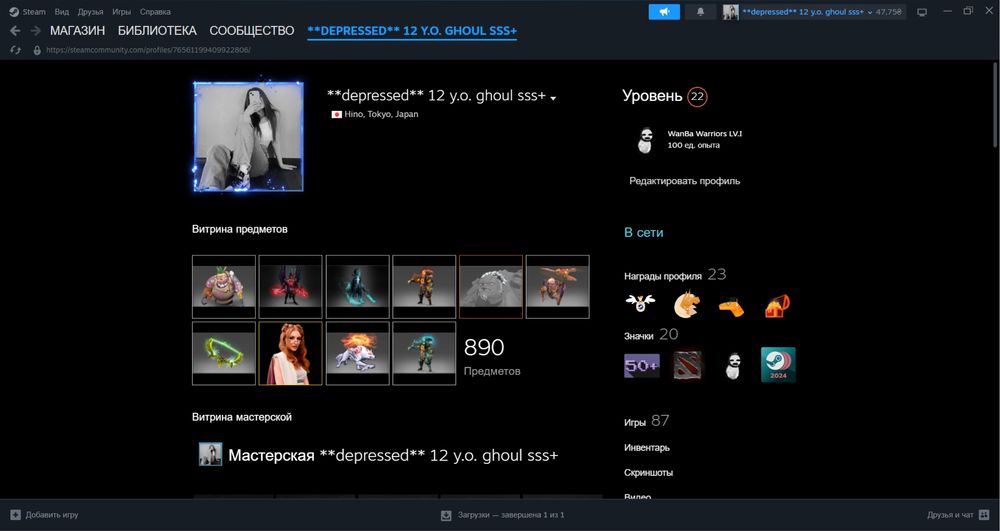Go to the СООБЩЕСТВО tab
The image size is (1000, 531).
coord(252,31)
